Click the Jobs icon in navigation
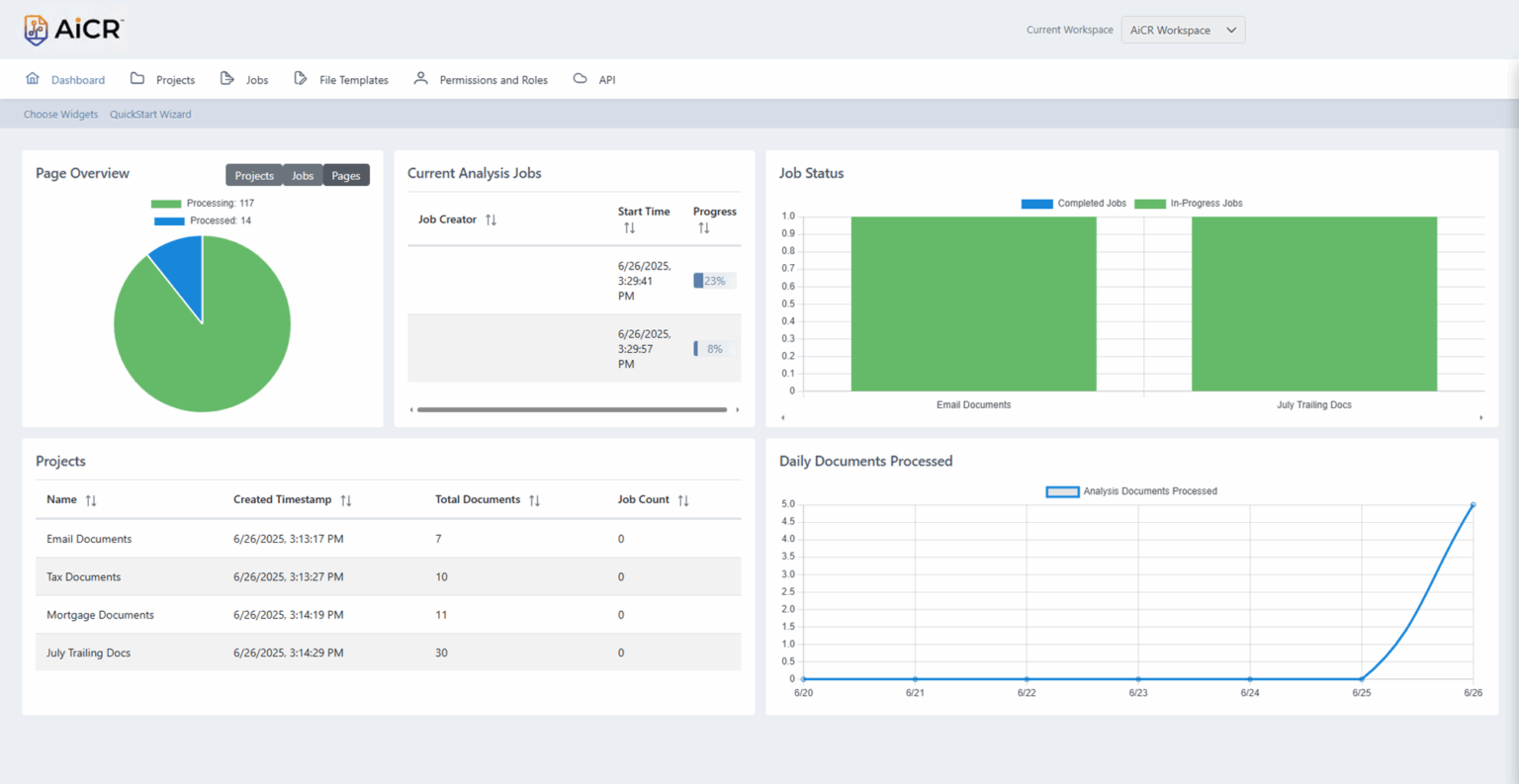The image size is (1519, 784). [x=226, y=79]
